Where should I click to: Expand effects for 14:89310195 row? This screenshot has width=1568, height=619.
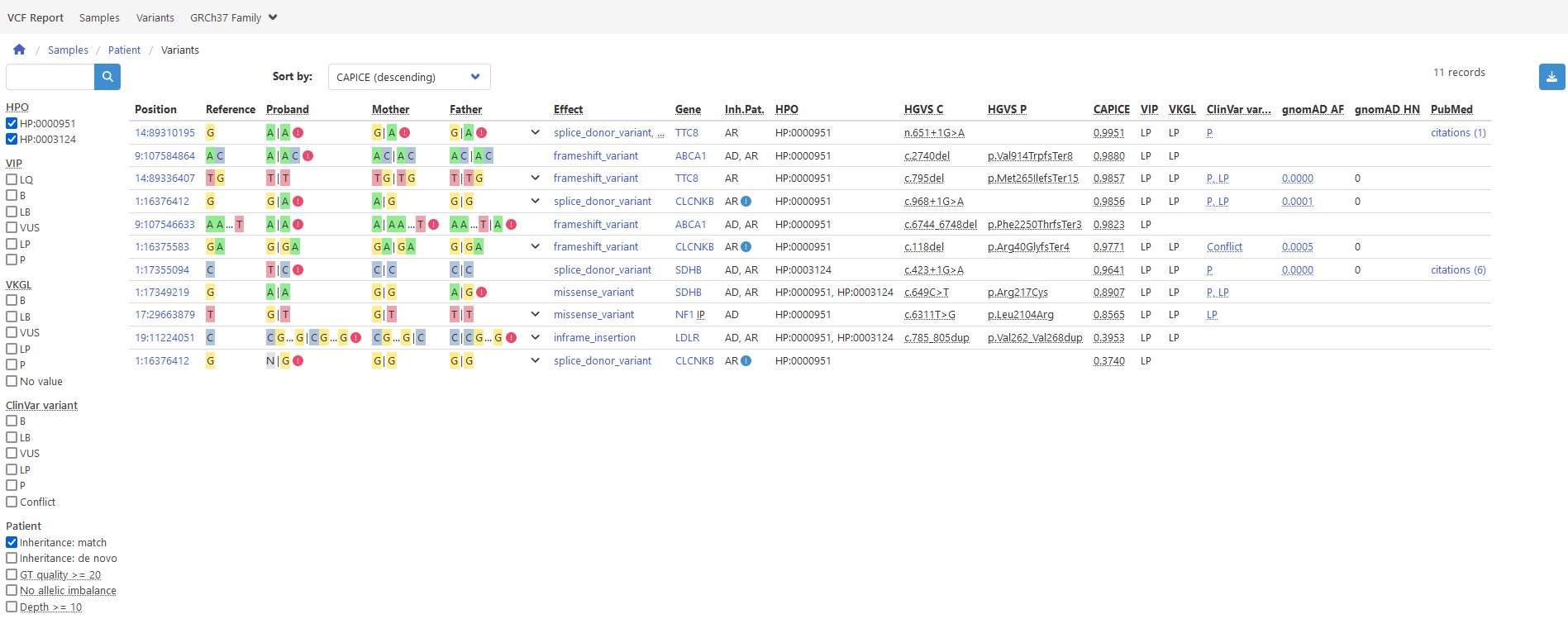point(535,132)
